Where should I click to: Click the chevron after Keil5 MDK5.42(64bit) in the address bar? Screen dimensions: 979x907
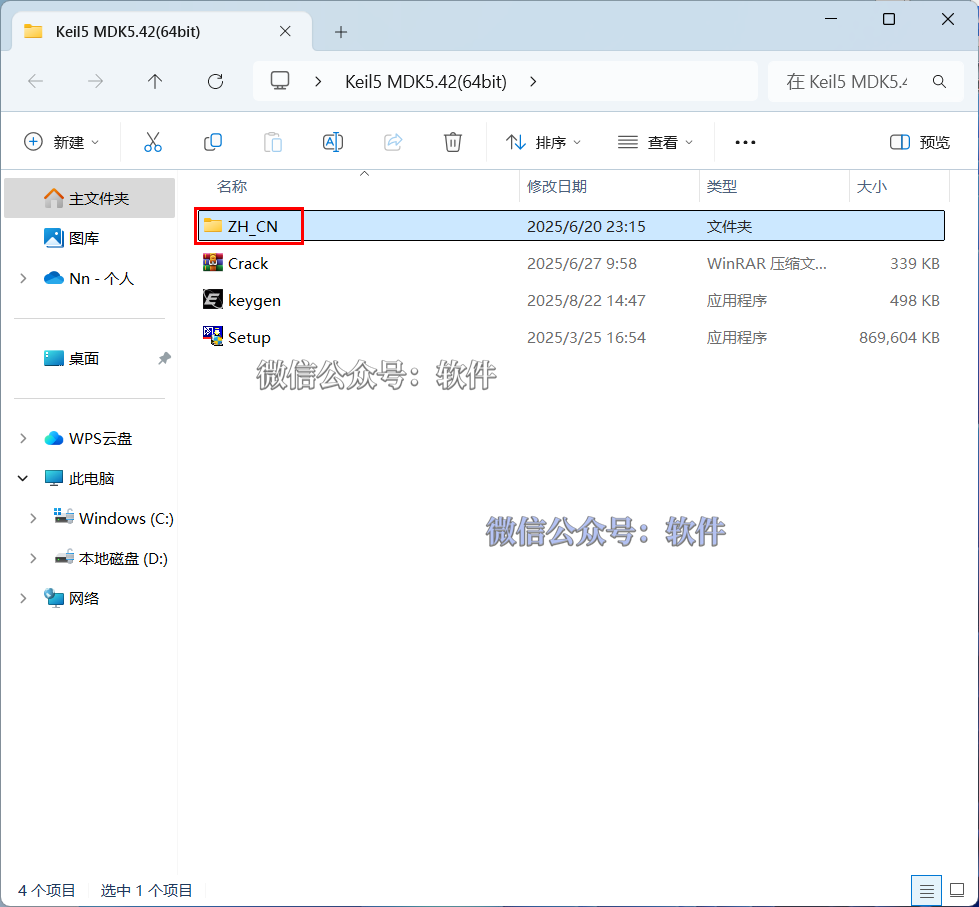pos(533,81)
